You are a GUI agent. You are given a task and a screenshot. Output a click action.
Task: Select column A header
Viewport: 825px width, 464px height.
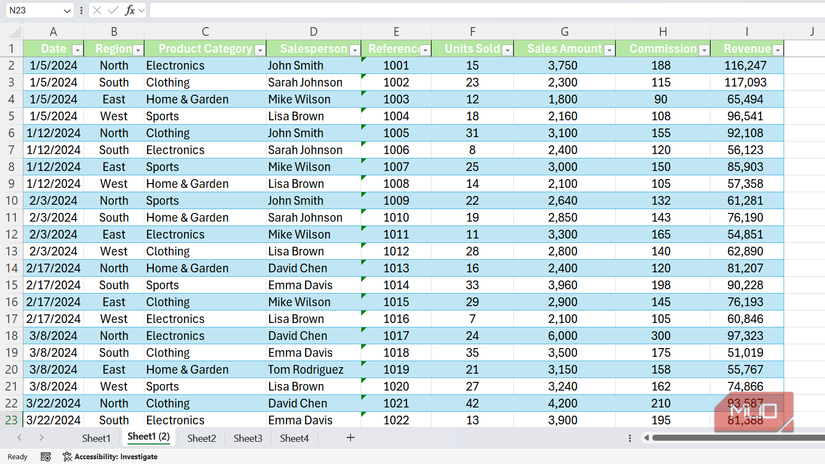tap(53, 32)
